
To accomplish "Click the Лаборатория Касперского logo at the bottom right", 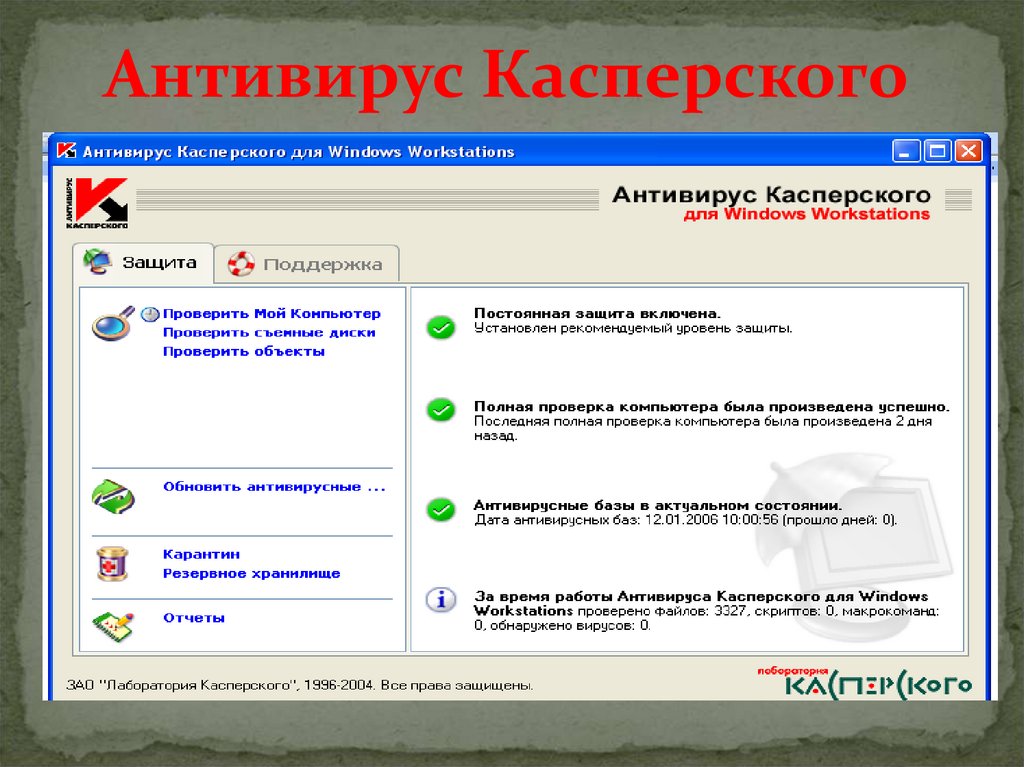I will (x=865, y=682).
